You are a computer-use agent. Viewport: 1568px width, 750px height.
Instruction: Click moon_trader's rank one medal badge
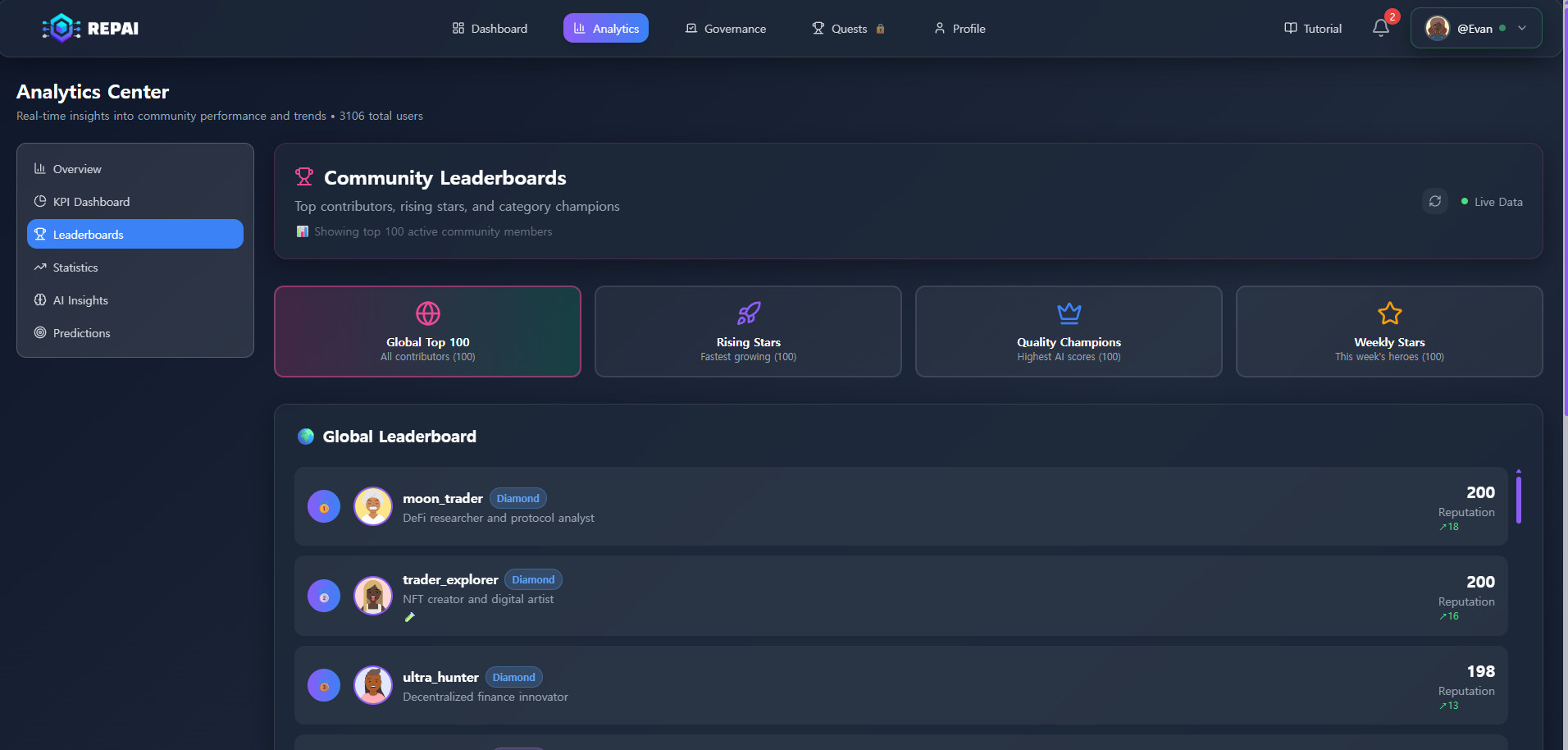coord(324,507)
